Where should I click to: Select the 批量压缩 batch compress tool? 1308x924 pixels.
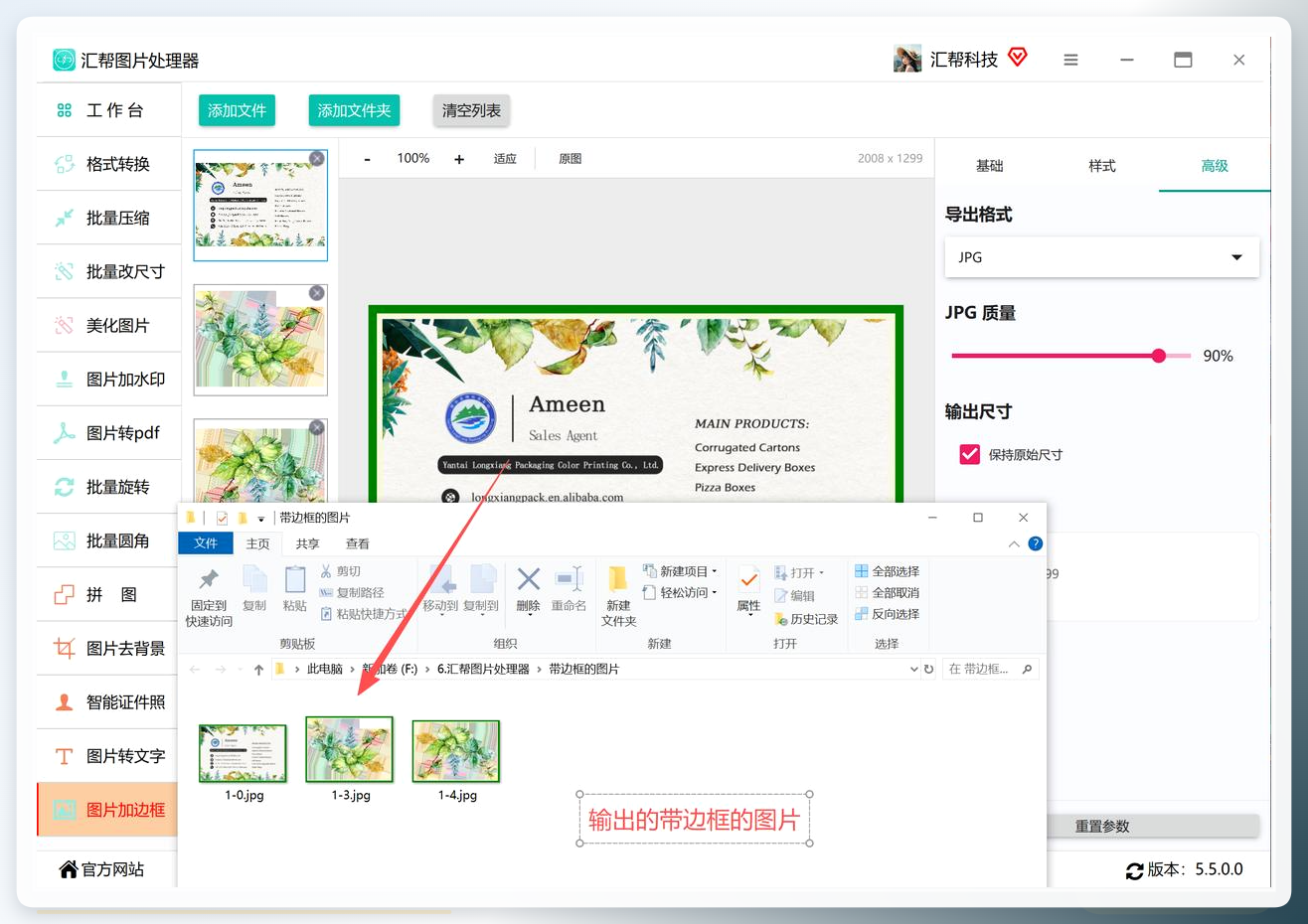pyautogui.click(x=109, y=218)
